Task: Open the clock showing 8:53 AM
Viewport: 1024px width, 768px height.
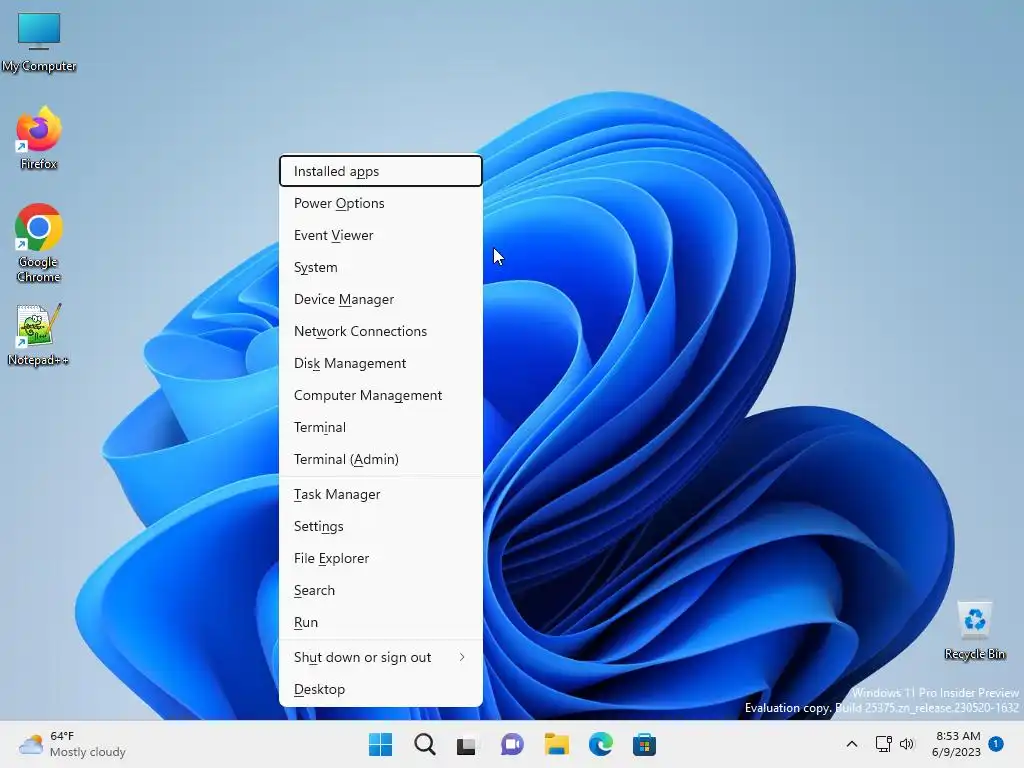Action: point(957,744)
